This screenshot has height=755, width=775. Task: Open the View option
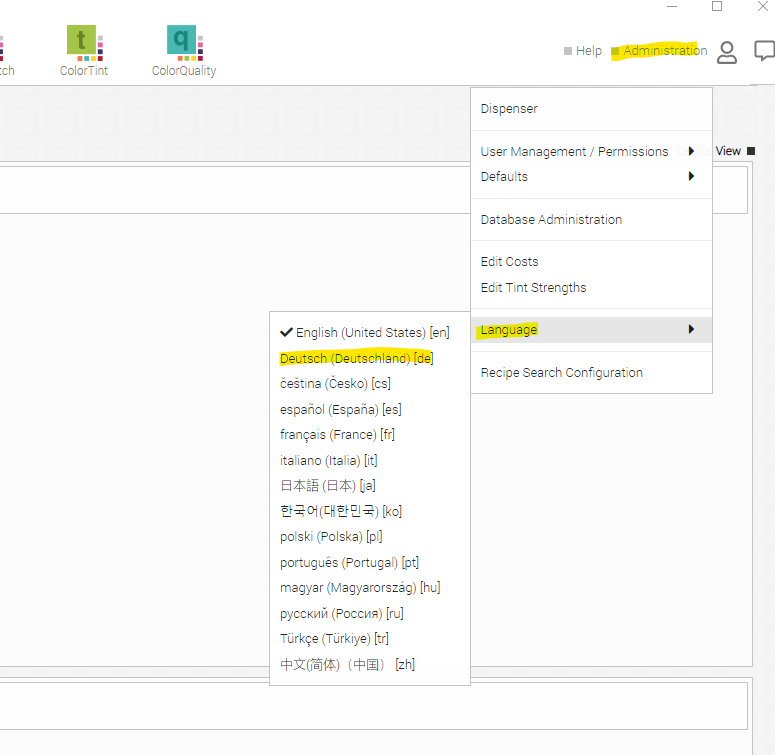735,151
